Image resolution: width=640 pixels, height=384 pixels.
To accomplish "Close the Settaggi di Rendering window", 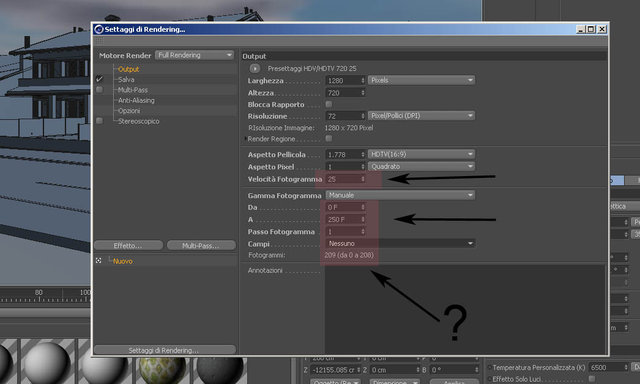I will [x=602, y=29].
